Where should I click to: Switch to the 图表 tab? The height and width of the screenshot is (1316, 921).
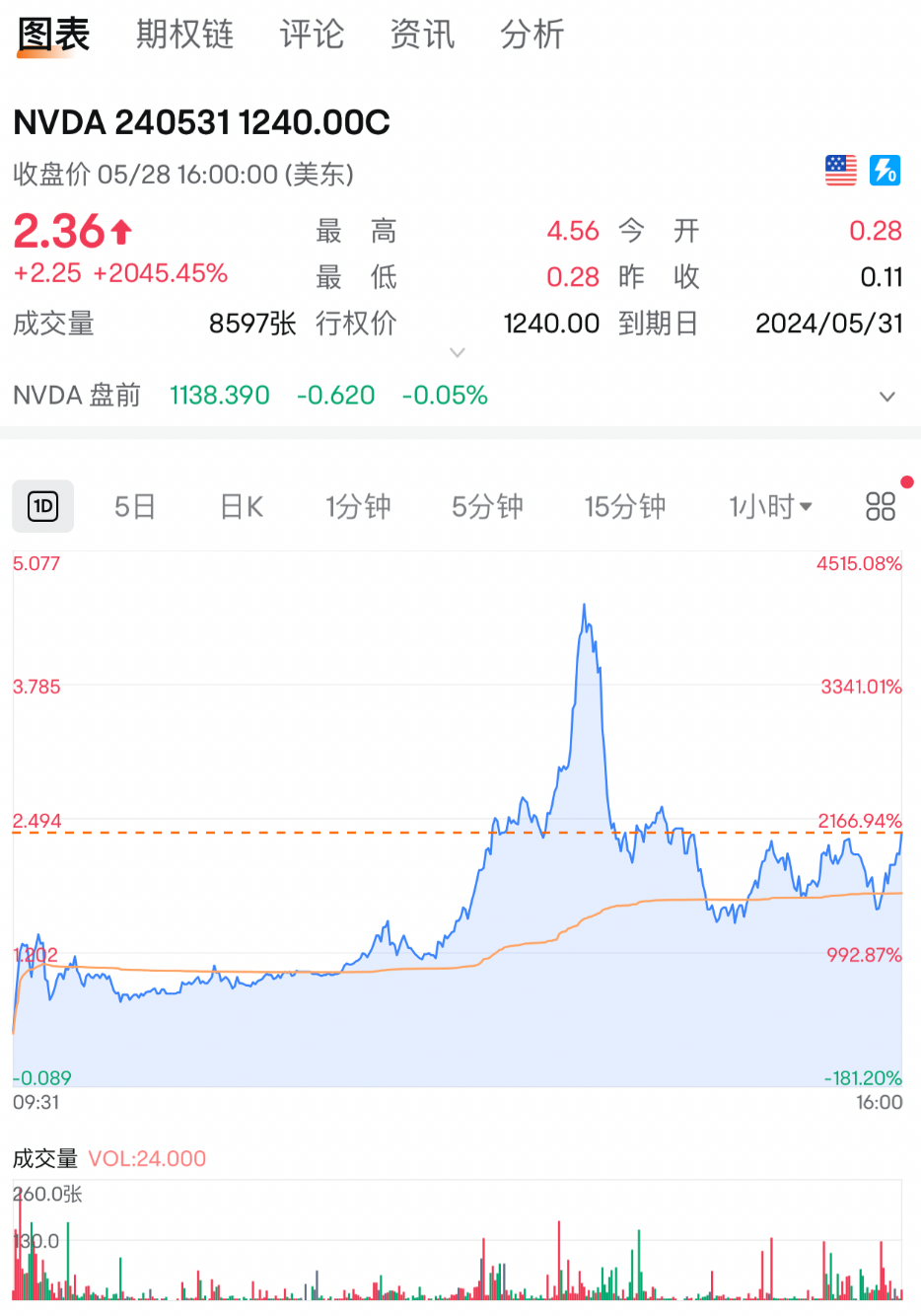(x=53, y=35)
